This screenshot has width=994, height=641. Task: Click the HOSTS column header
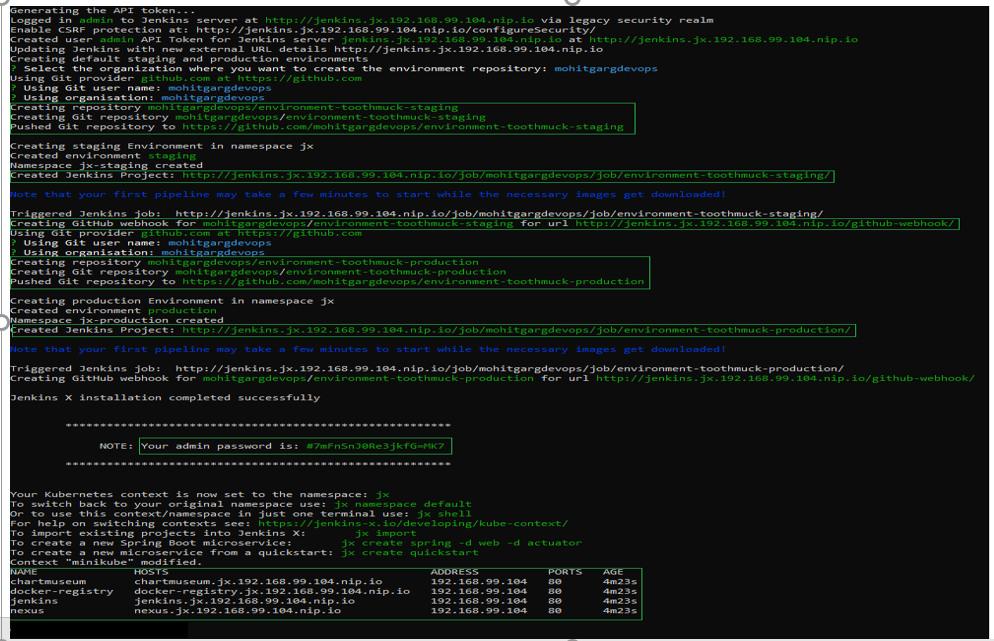coord(151,572)
